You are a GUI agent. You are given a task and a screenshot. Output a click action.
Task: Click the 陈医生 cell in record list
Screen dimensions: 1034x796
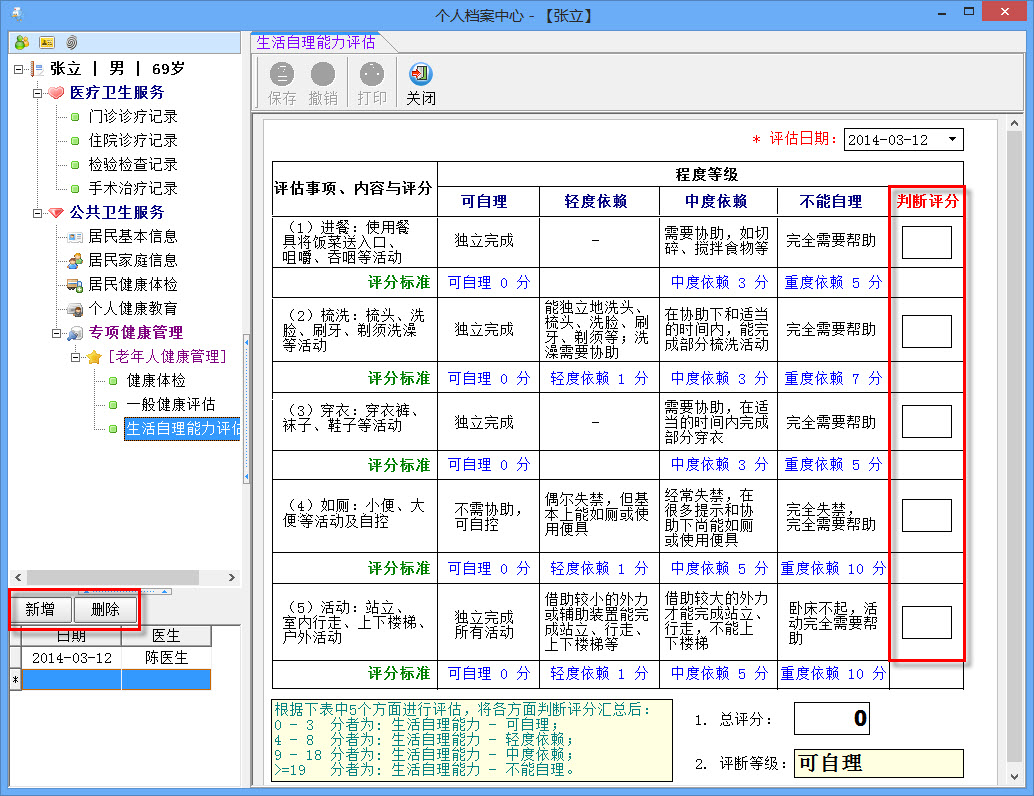[166, 658]
